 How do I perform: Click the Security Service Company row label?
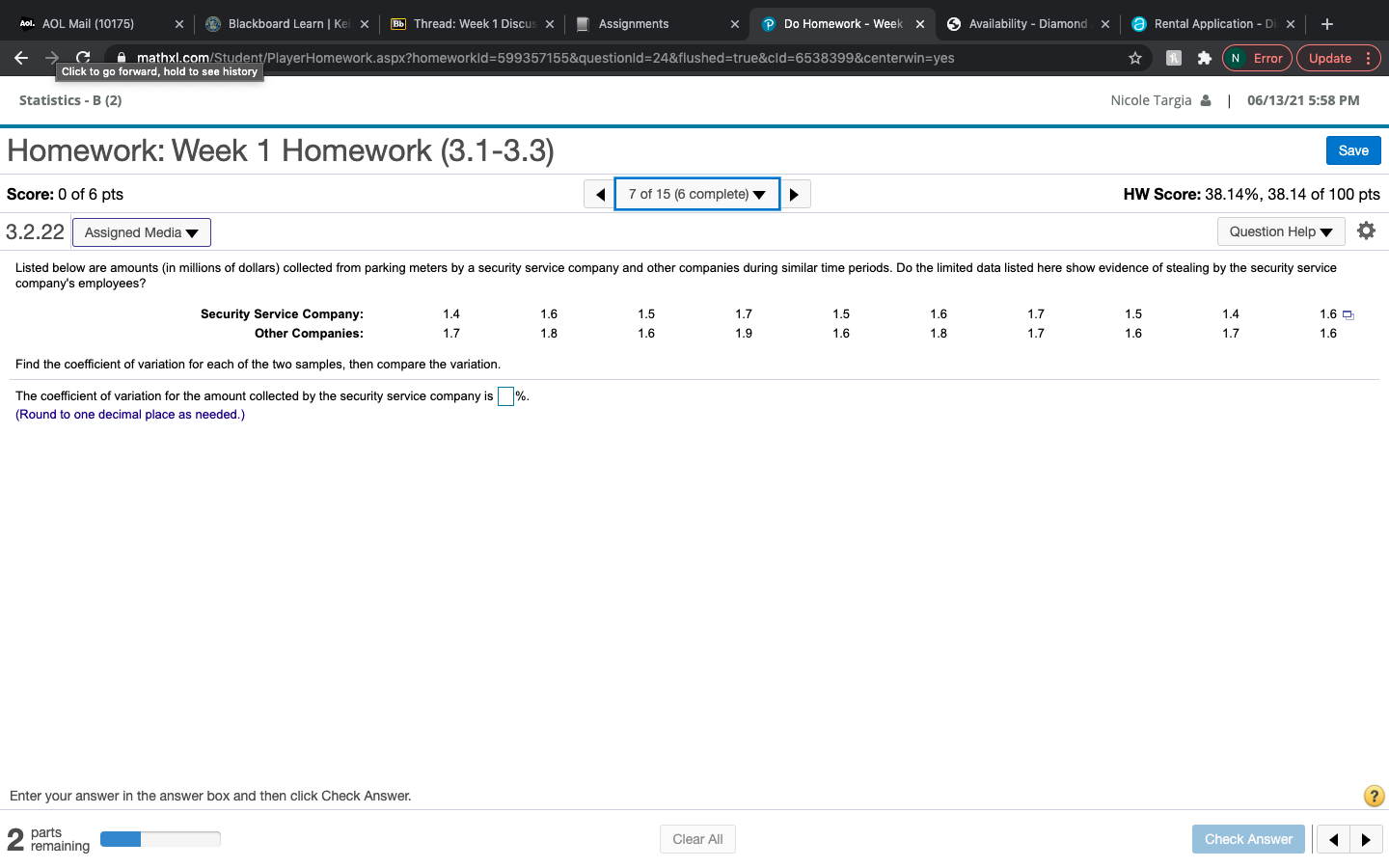pos(282,314)
